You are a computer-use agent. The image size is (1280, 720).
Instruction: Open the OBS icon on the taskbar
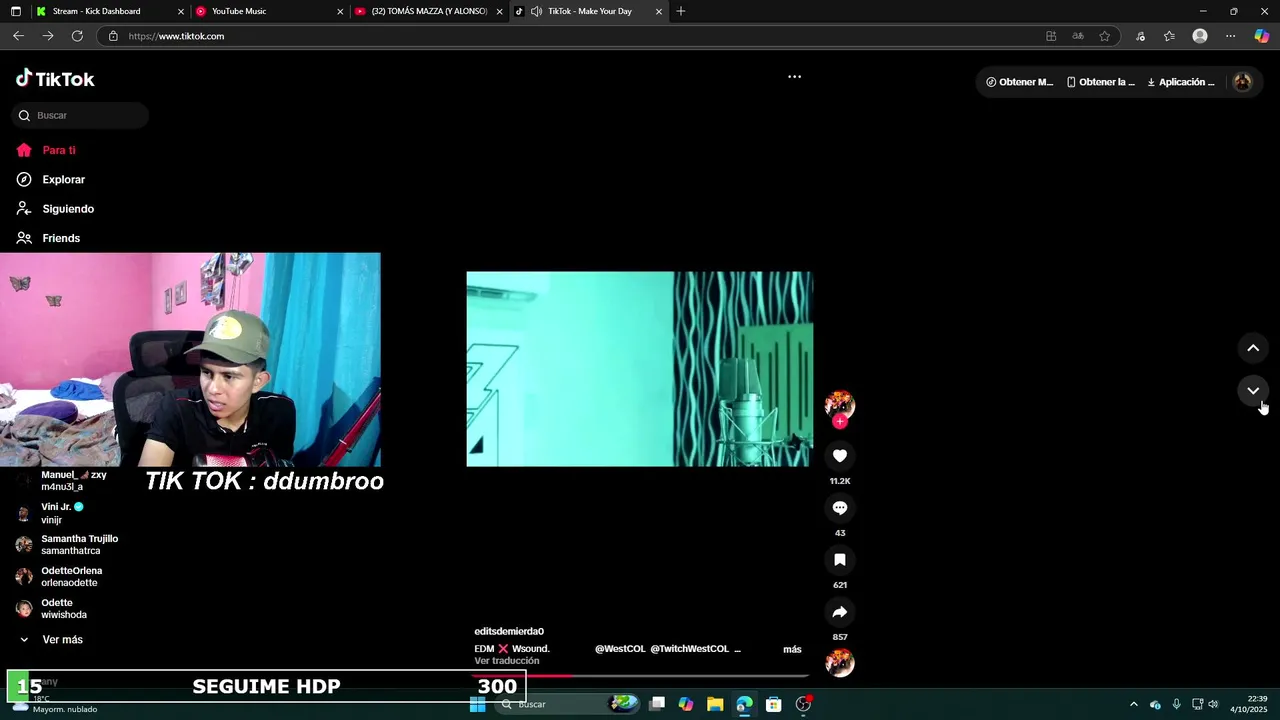click(803, 705)
